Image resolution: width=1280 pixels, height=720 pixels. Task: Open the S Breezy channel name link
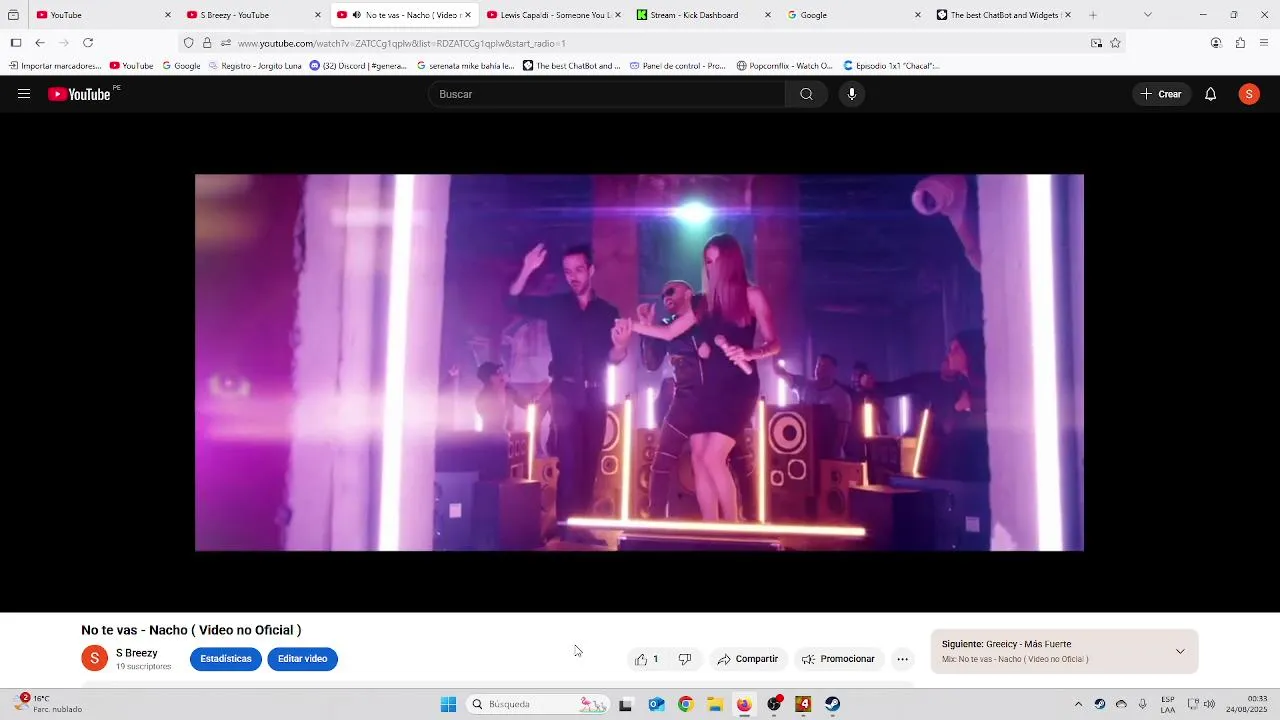[x=137, y=653]
